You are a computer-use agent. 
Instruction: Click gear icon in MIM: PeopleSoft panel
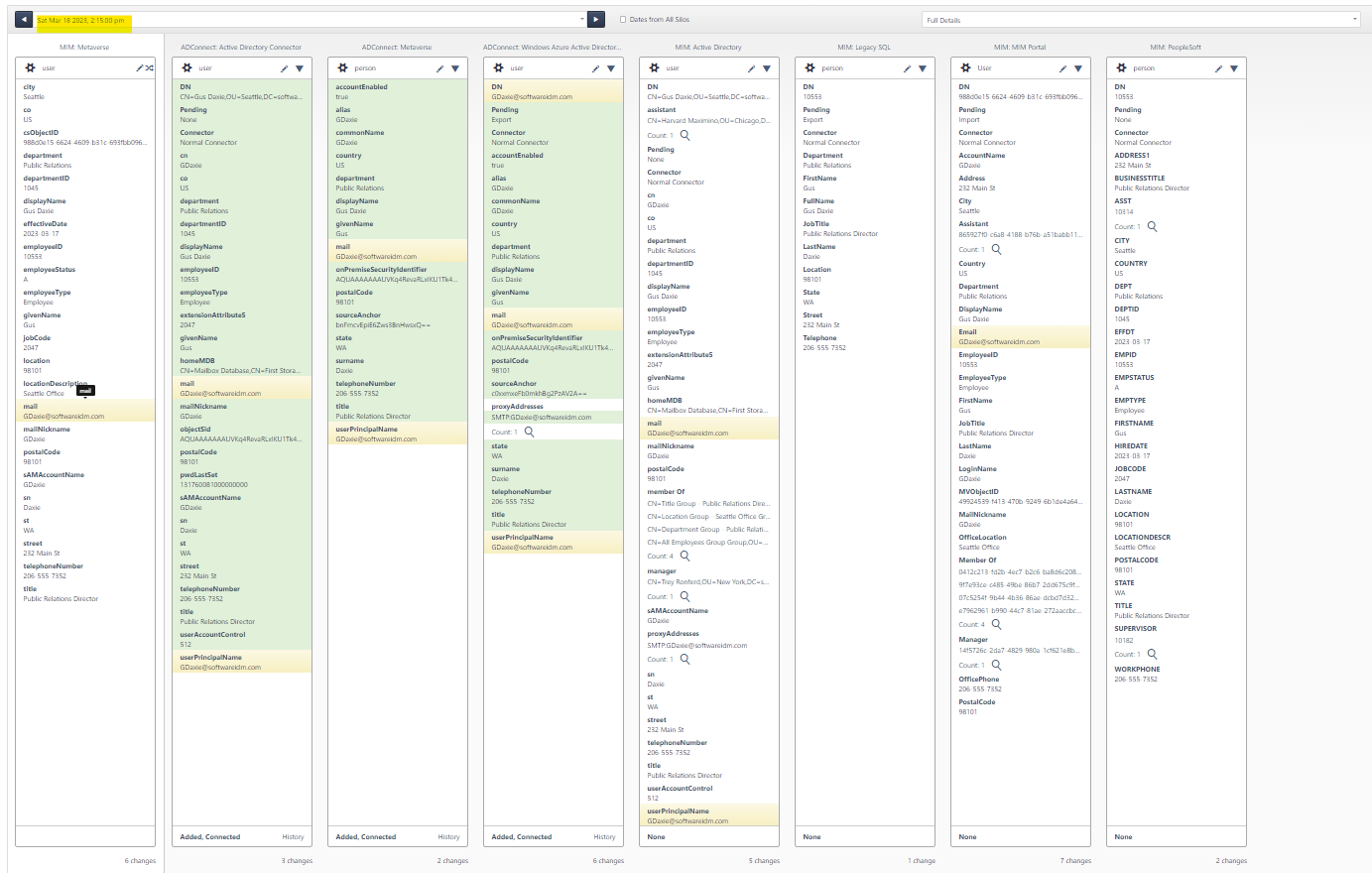click(1122, 68)
